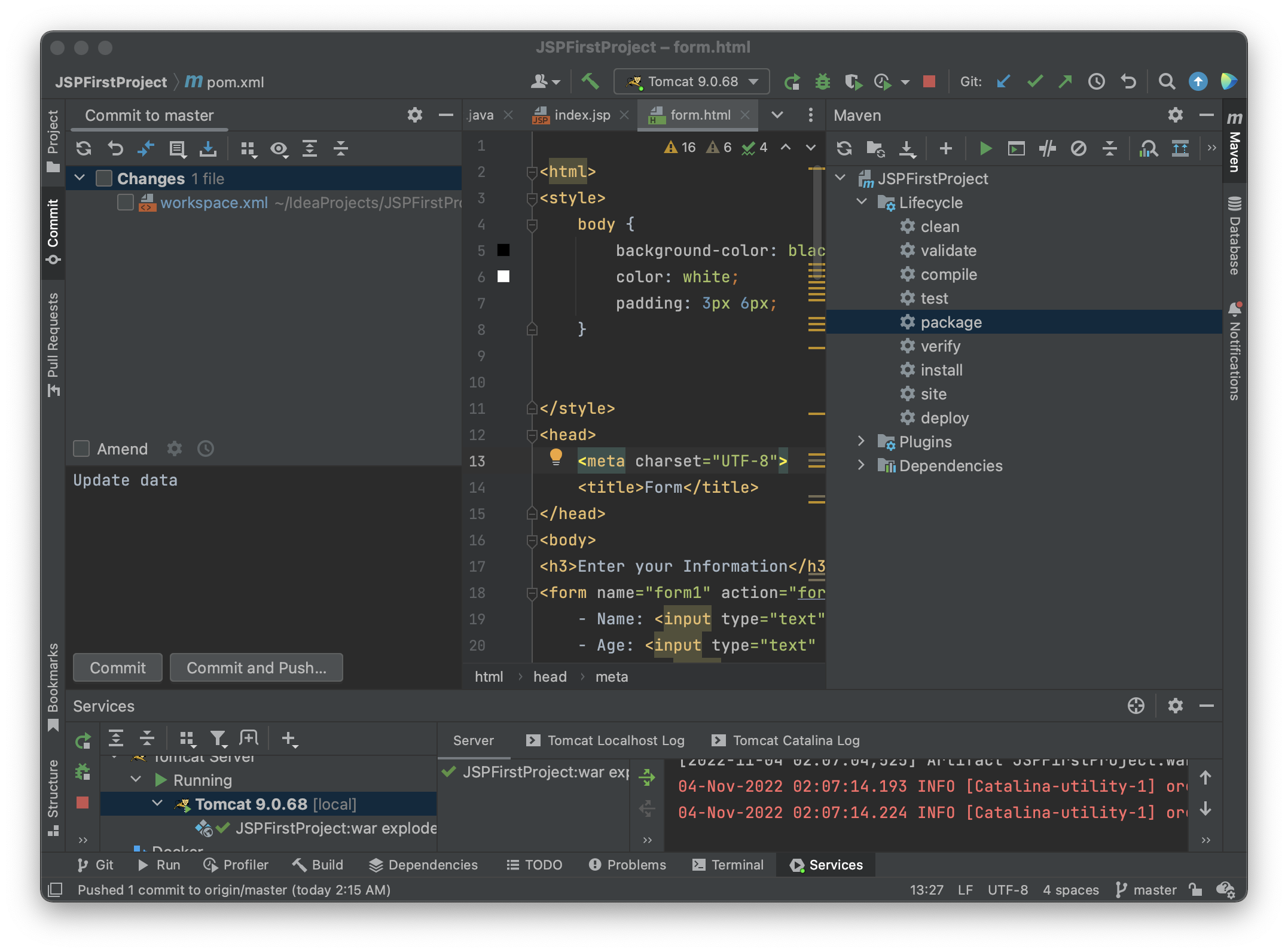Open the Terminal tool window
The height and width of the screenshot is (952, 1288).
point(728,865)
